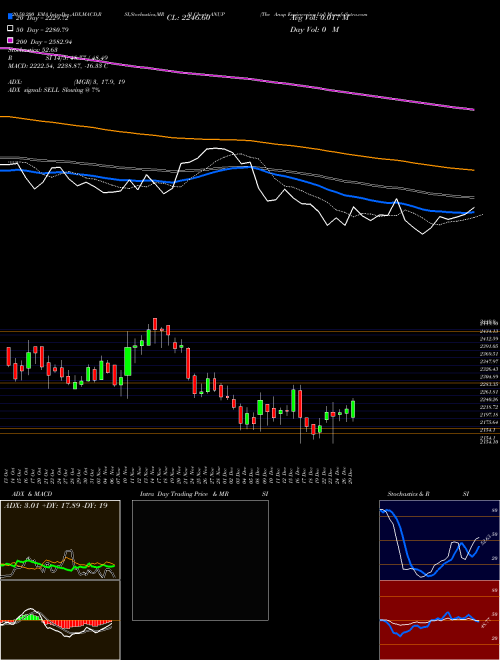Click the 'Stochastics: 52.63' reading
This screenshot has height=660, width=500.
click(33, 51)
